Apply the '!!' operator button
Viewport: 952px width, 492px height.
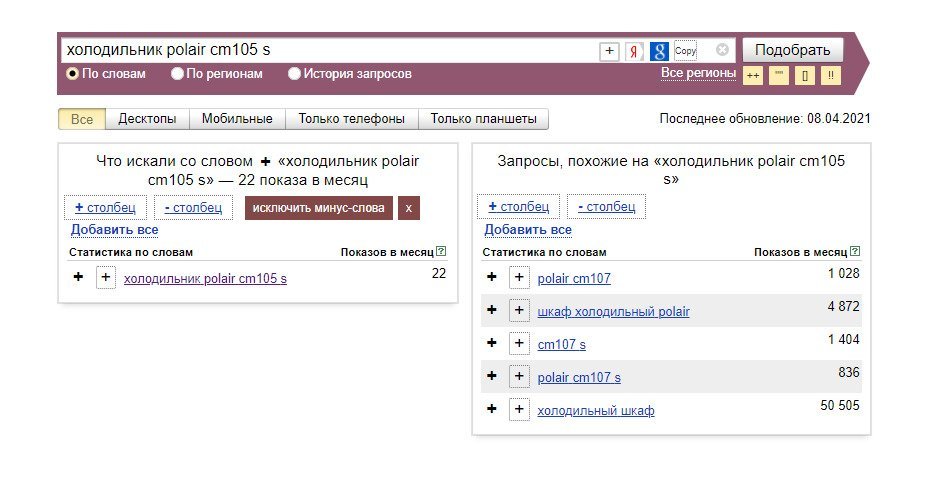pyautogui.click(x=831, y=76)
